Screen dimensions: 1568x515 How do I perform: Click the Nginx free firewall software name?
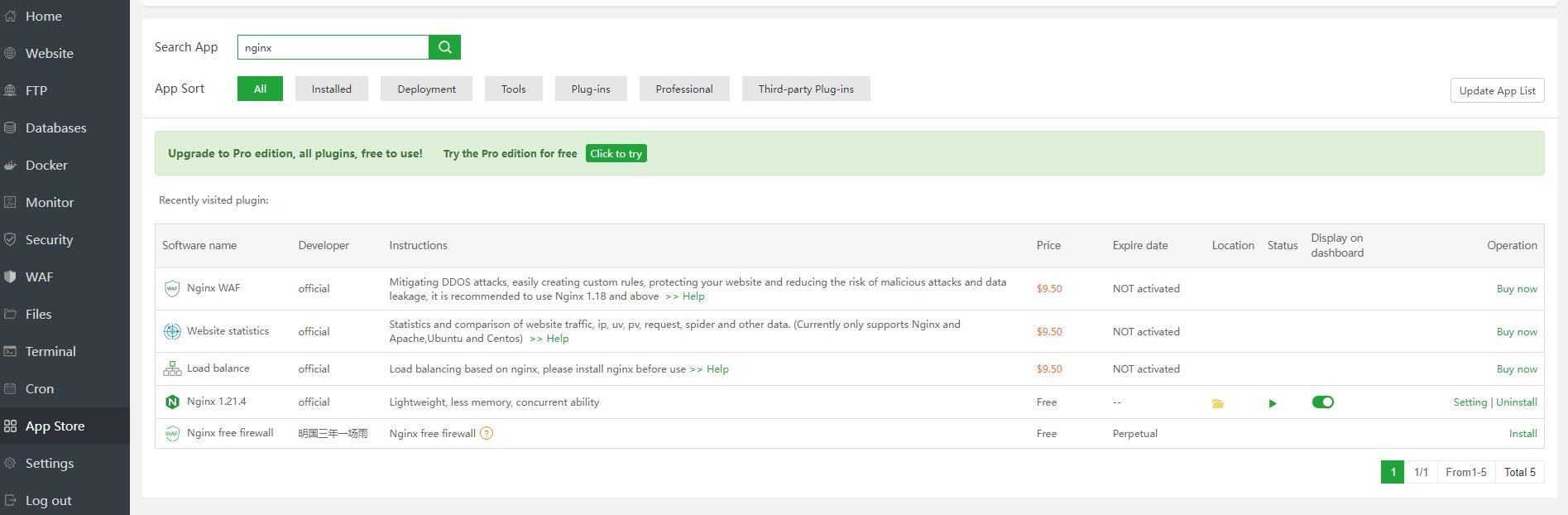point(230,433)
